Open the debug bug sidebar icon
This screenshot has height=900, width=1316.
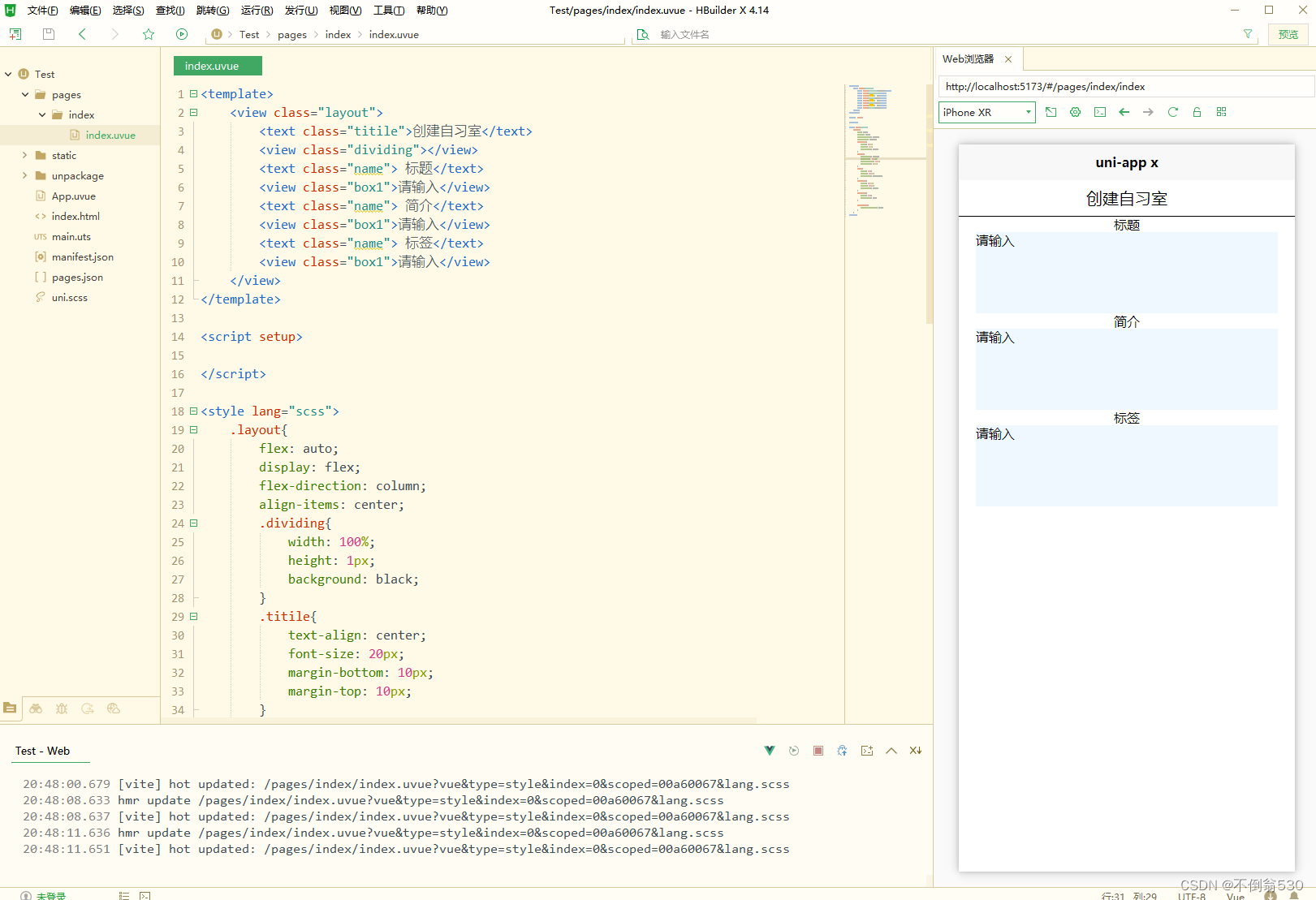(x=62, y=708)
